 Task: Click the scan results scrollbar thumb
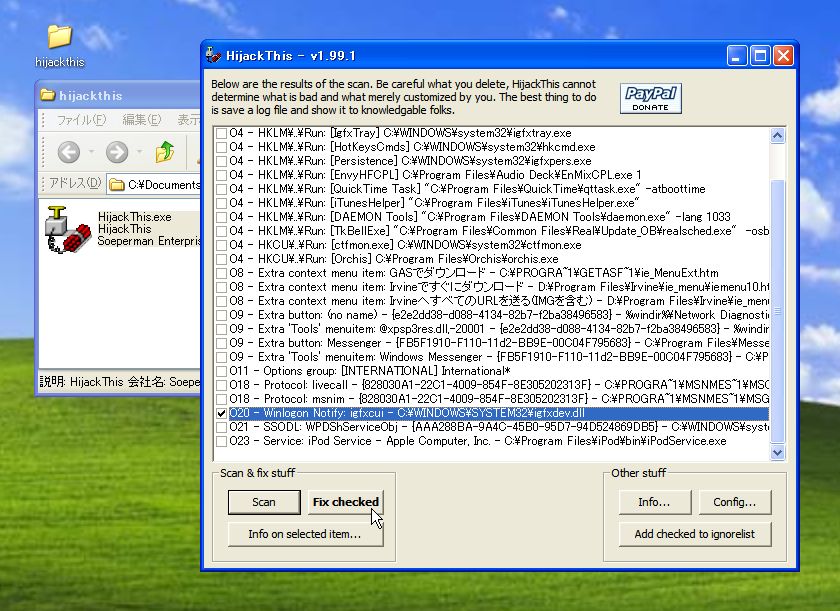[x=777, y=311]
